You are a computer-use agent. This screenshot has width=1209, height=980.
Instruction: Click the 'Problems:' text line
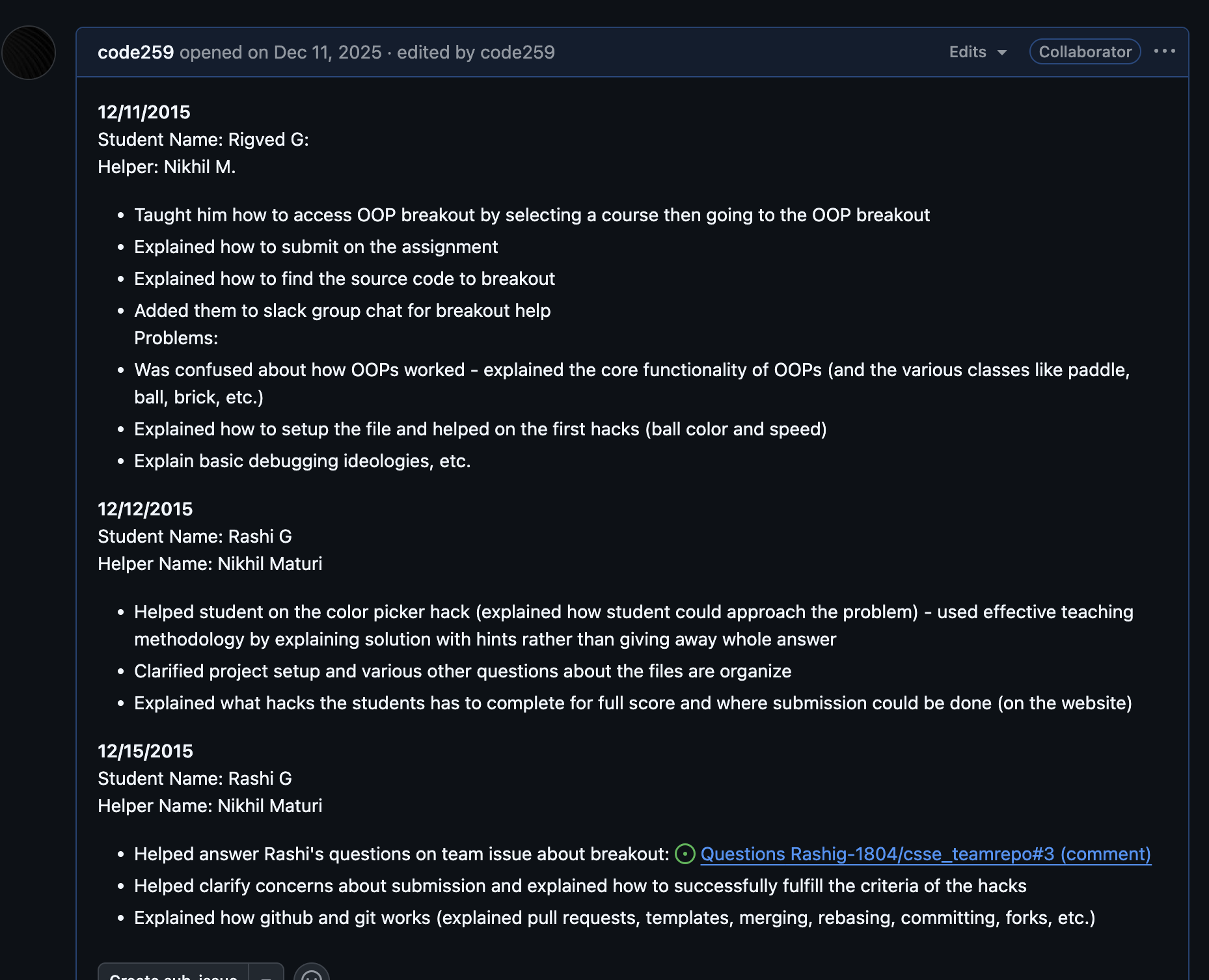176,338
